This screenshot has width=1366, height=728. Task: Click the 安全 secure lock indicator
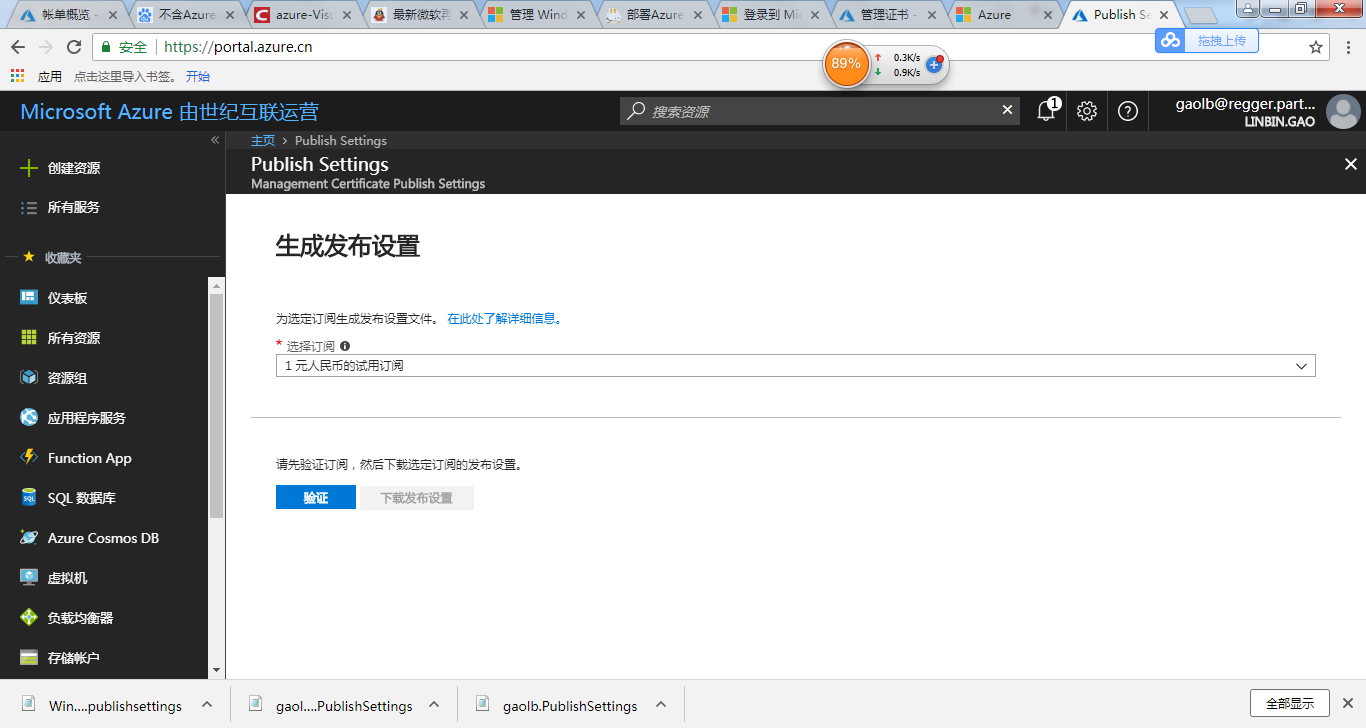pos(124,47)
